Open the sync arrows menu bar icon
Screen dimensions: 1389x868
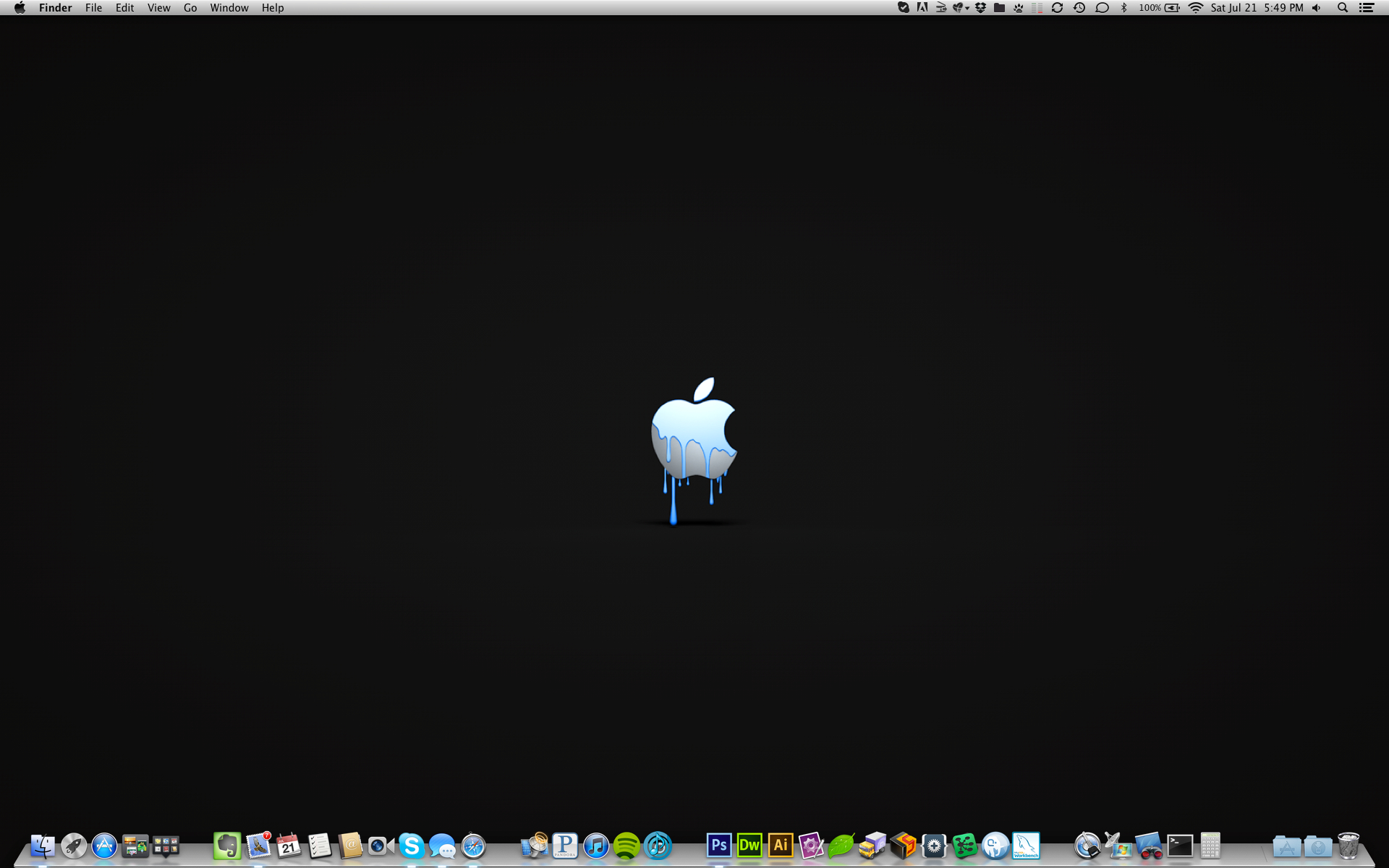pos(1057,7)
